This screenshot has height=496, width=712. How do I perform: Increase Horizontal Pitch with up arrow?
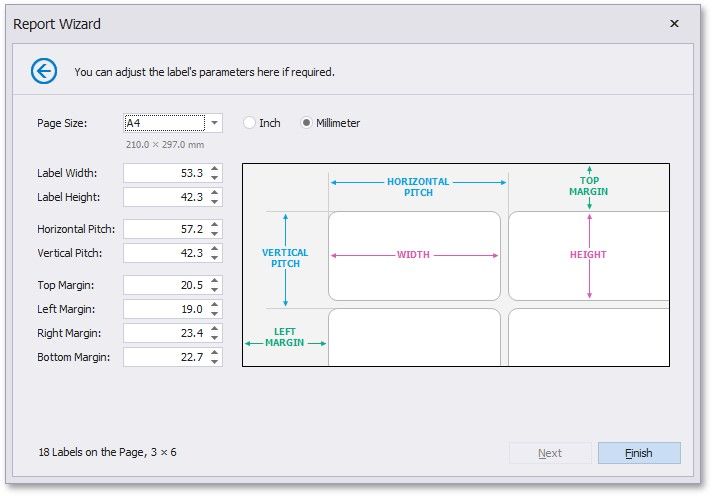tap(215, 224)
